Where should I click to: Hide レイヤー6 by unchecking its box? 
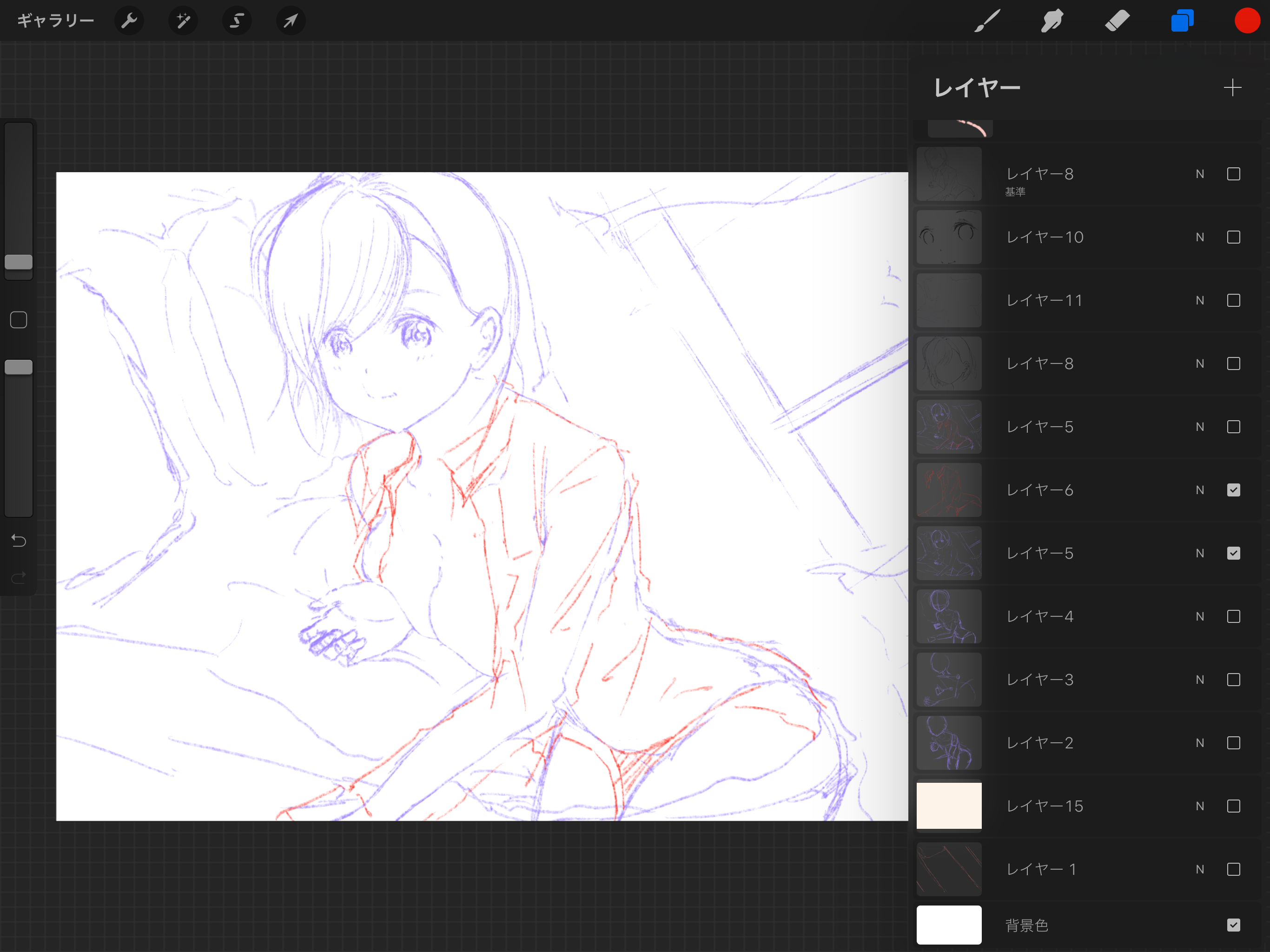click(1233, 490)
